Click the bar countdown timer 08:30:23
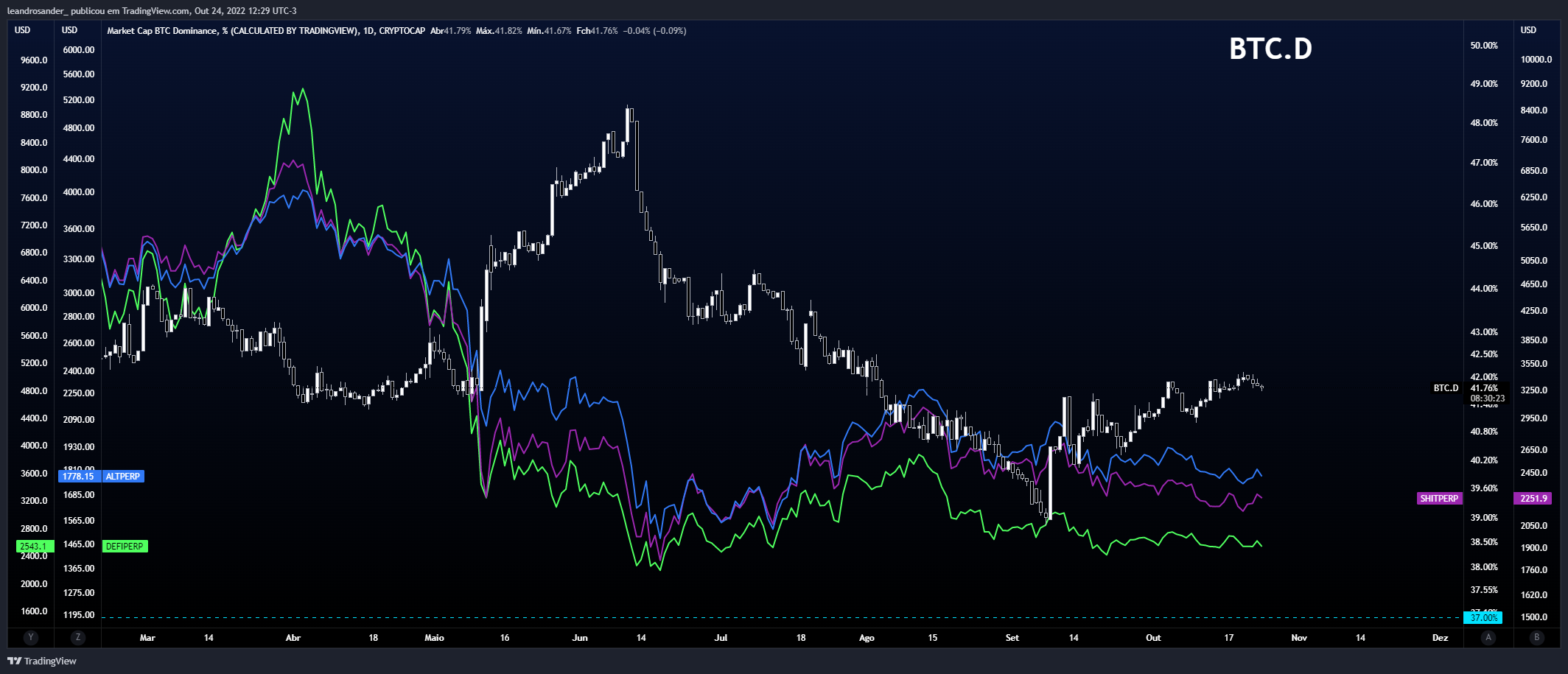This screenshot has width=1568, height=674. pyautogui.click(x=1488, y=399)
